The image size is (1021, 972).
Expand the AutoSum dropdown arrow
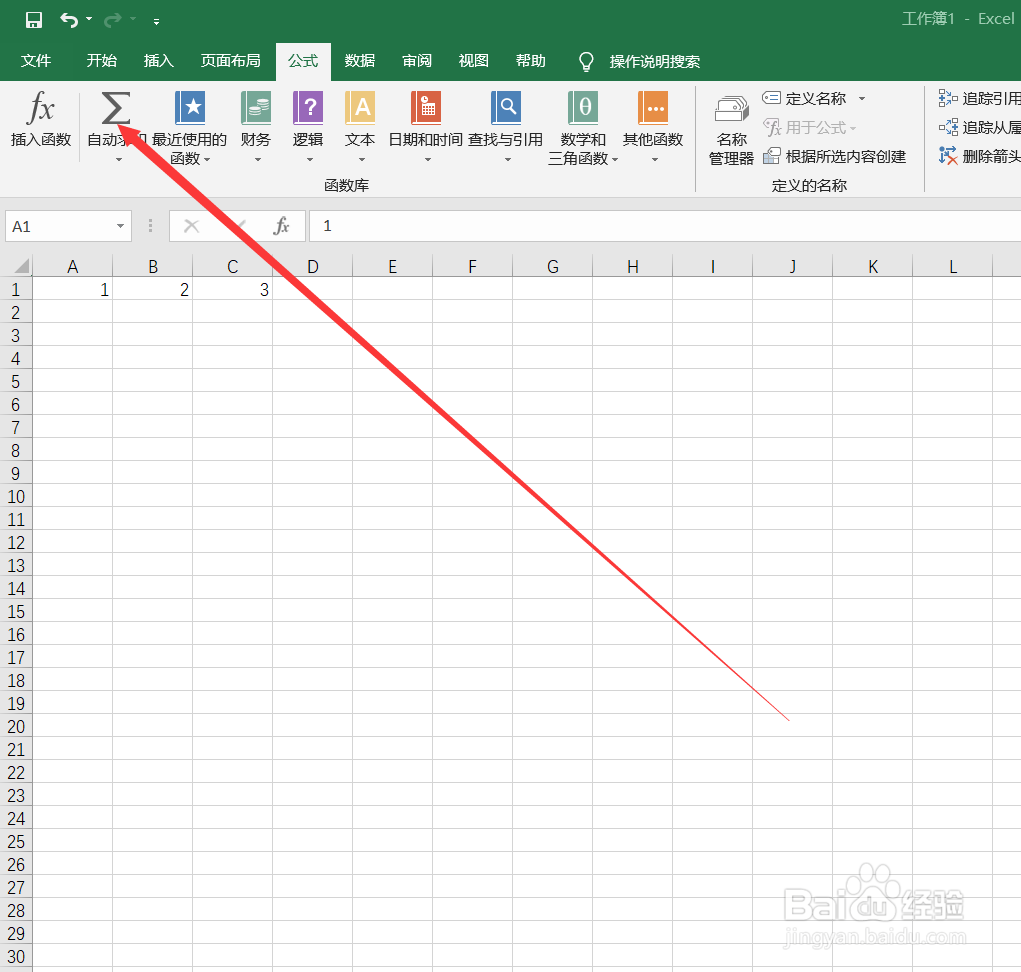pyautogui.click(x=119, y=160)
